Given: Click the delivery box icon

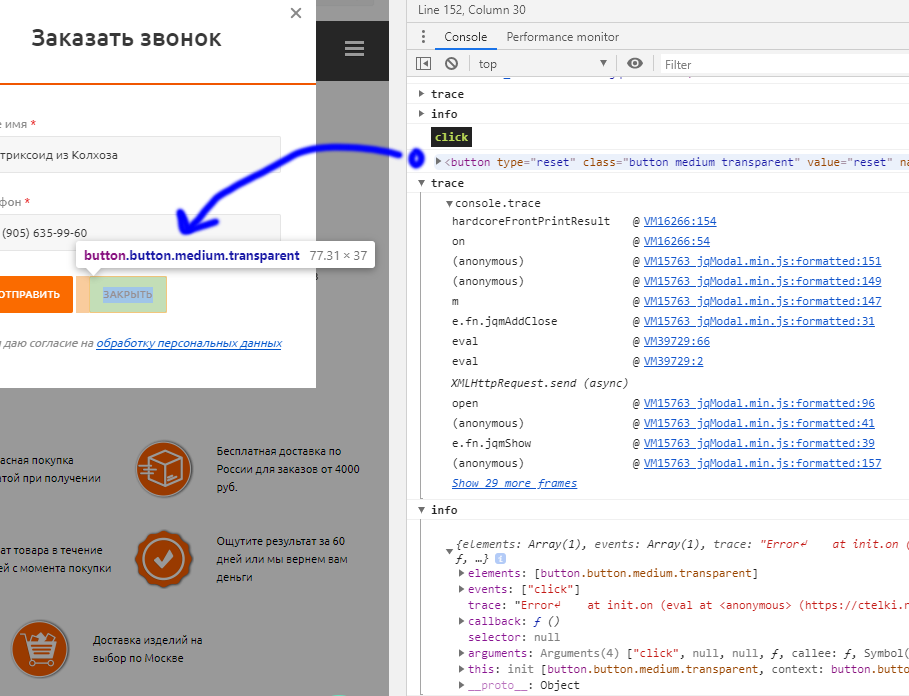Looking at the screenshot, I should pyautogui.click(x=164, y=469).
